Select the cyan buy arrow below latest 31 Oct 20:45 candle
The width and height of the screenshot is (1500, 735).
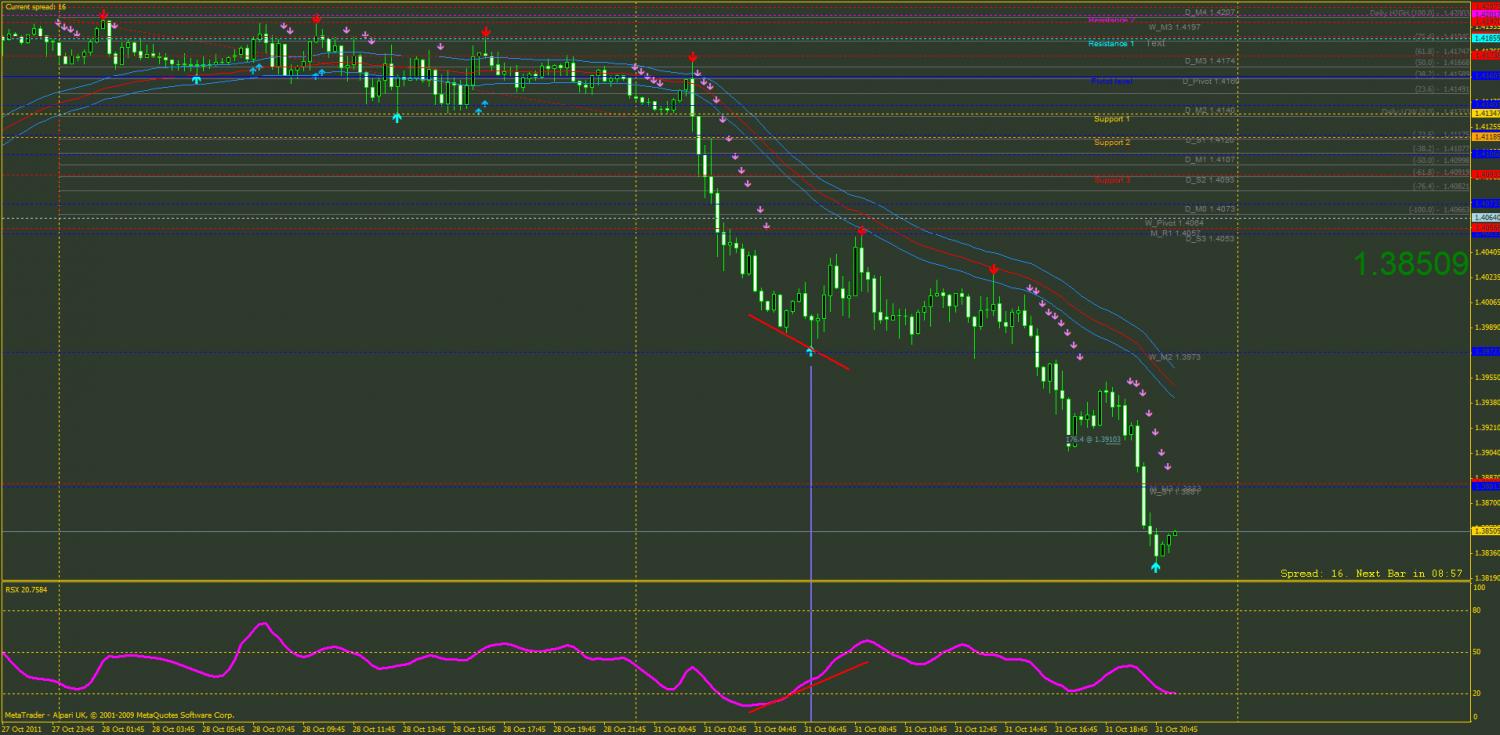(1156, 567)
